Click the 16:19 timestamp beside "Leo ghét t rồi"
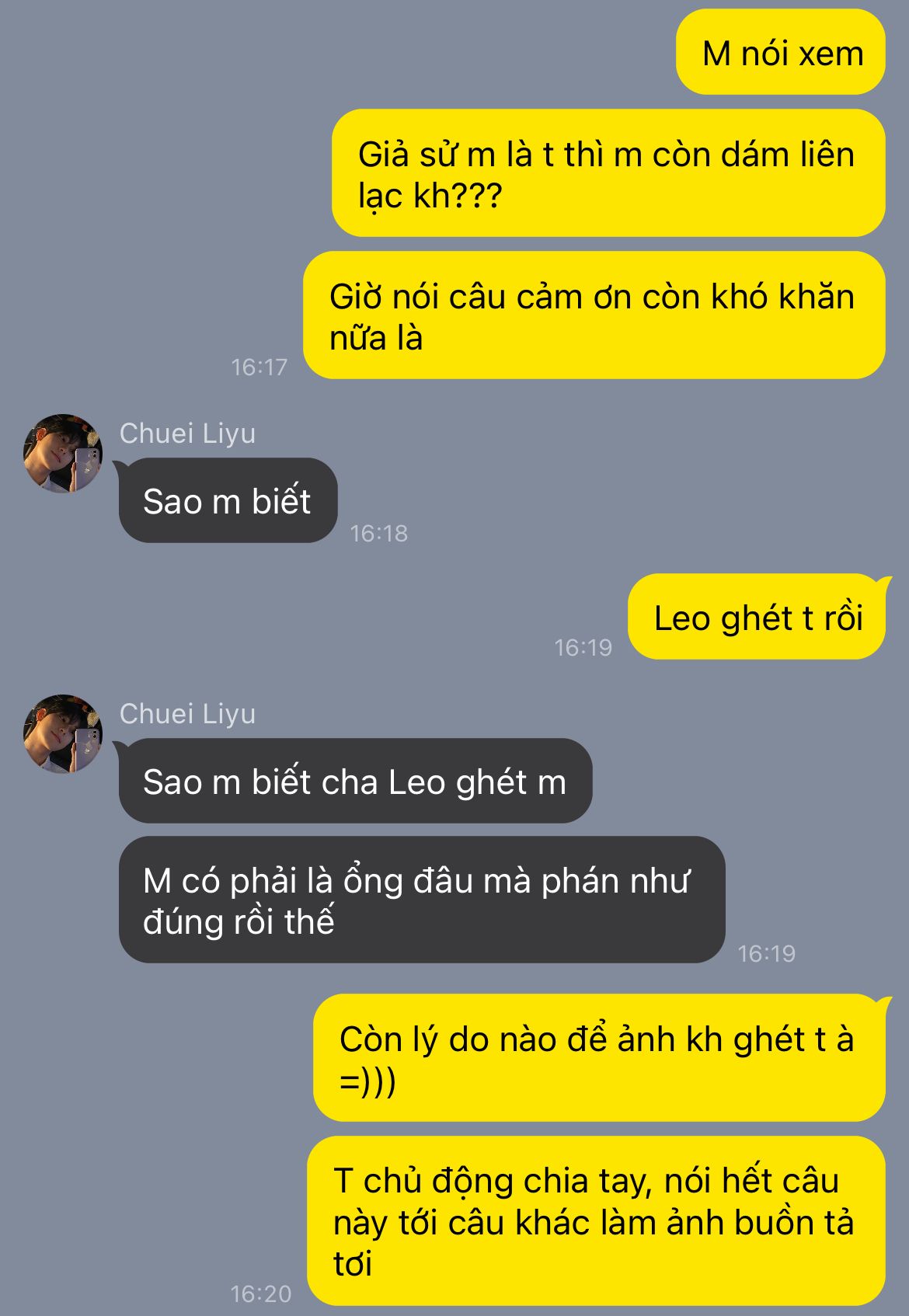This screenshot has width=909, height=1316. click(x=583, y=647)
